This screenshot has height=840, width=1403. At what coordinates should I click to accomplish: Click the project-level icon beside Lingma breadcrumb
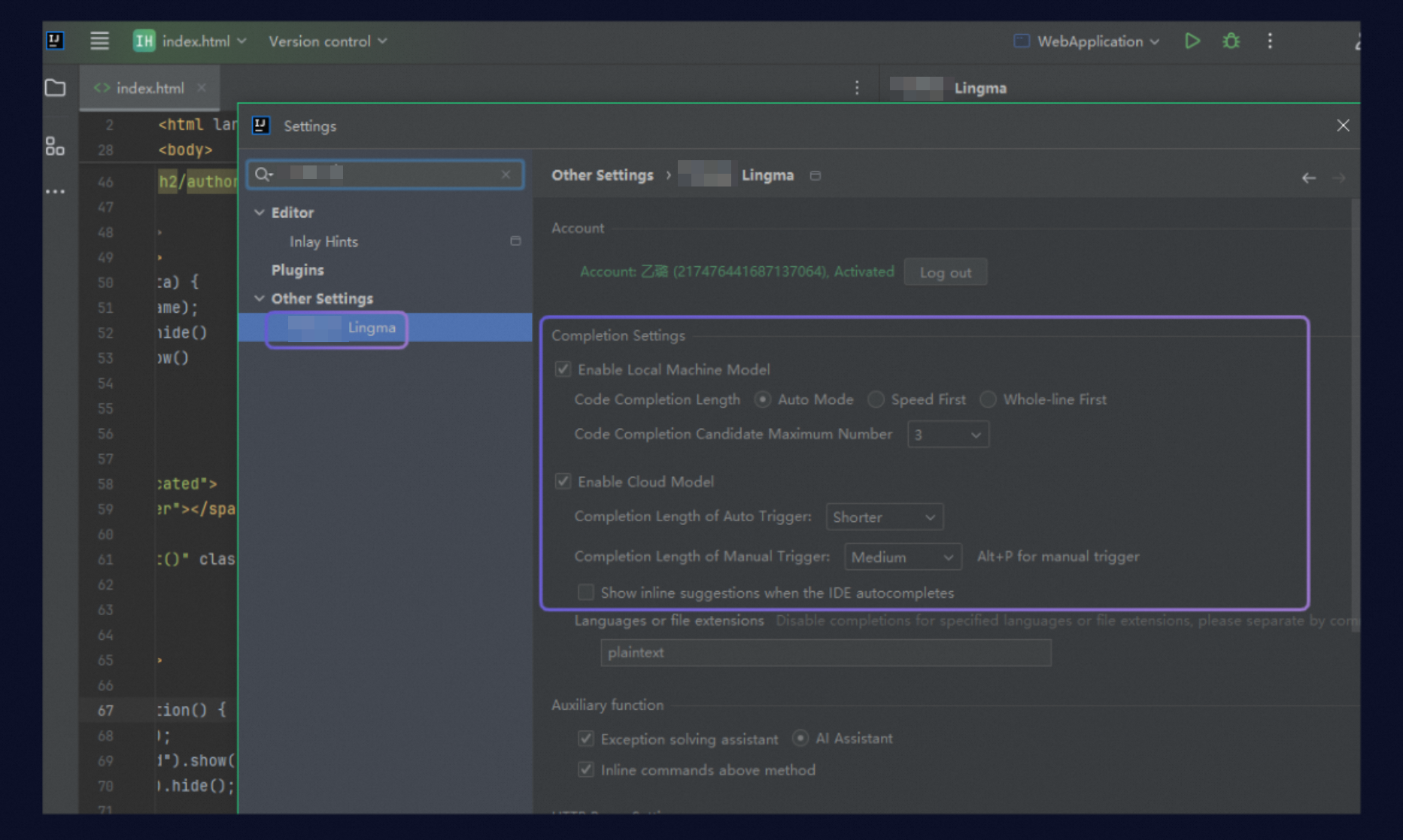coord(815,176)
